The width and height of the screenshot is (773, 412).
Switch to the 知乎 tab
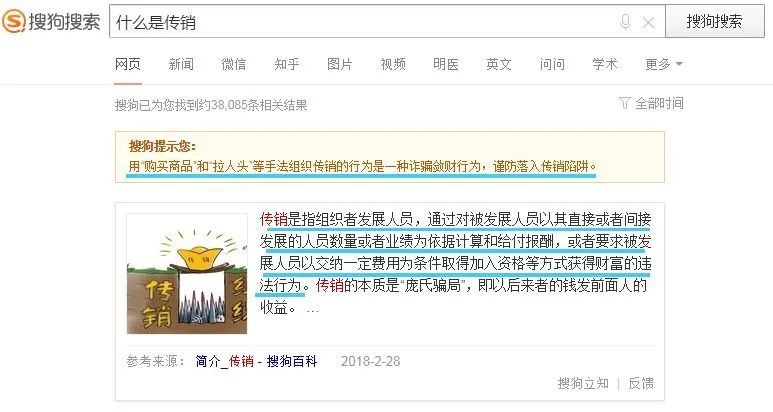[287, 64]
